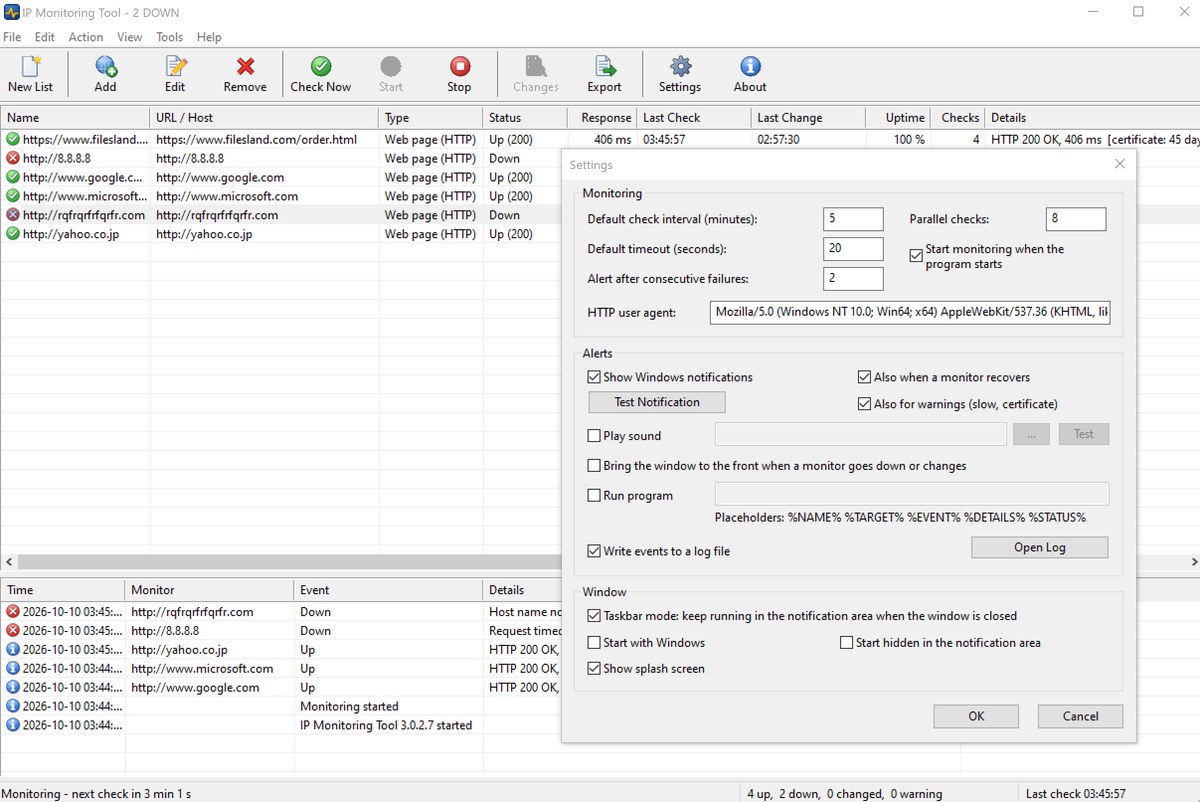Toggle Also for warnings checkbox
Image resolution: width=1200 pixels, height=802 pixels.
pos(864,404)
